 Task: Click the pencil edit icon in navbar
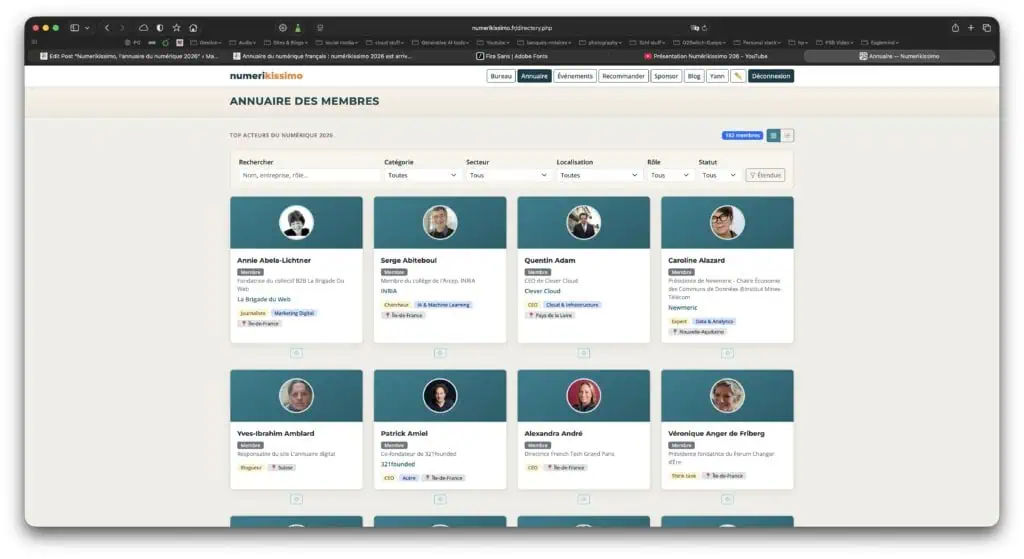[738, 76]
